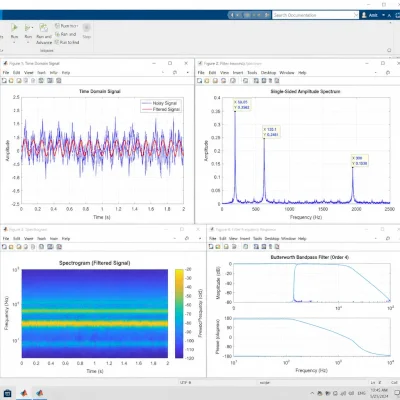This screenshot has width=400, height=400.
Task: Dock Figure 3 using its dock arrow icon
Action: (187, 238)
